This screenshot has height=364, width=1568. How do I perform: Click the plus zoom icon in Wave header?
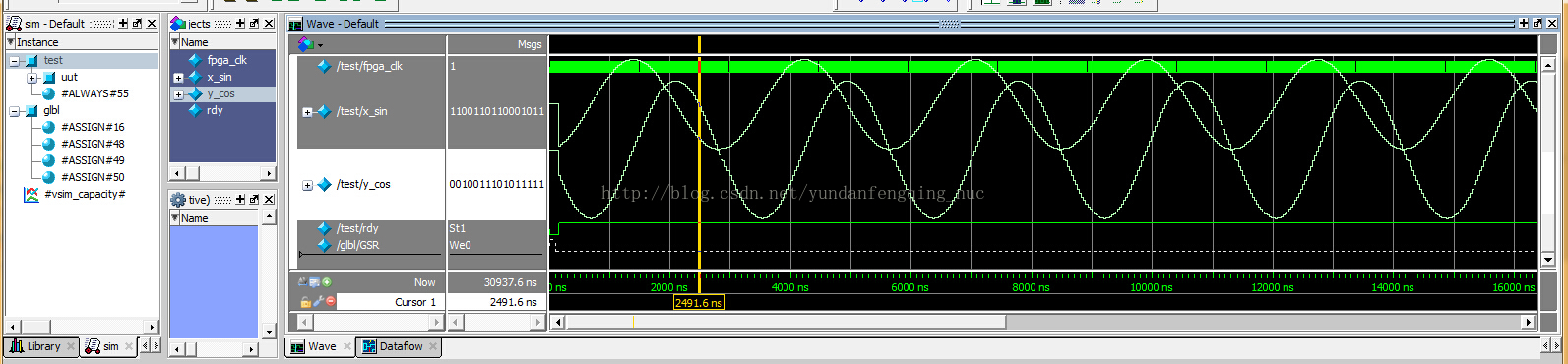(1524, 24)
